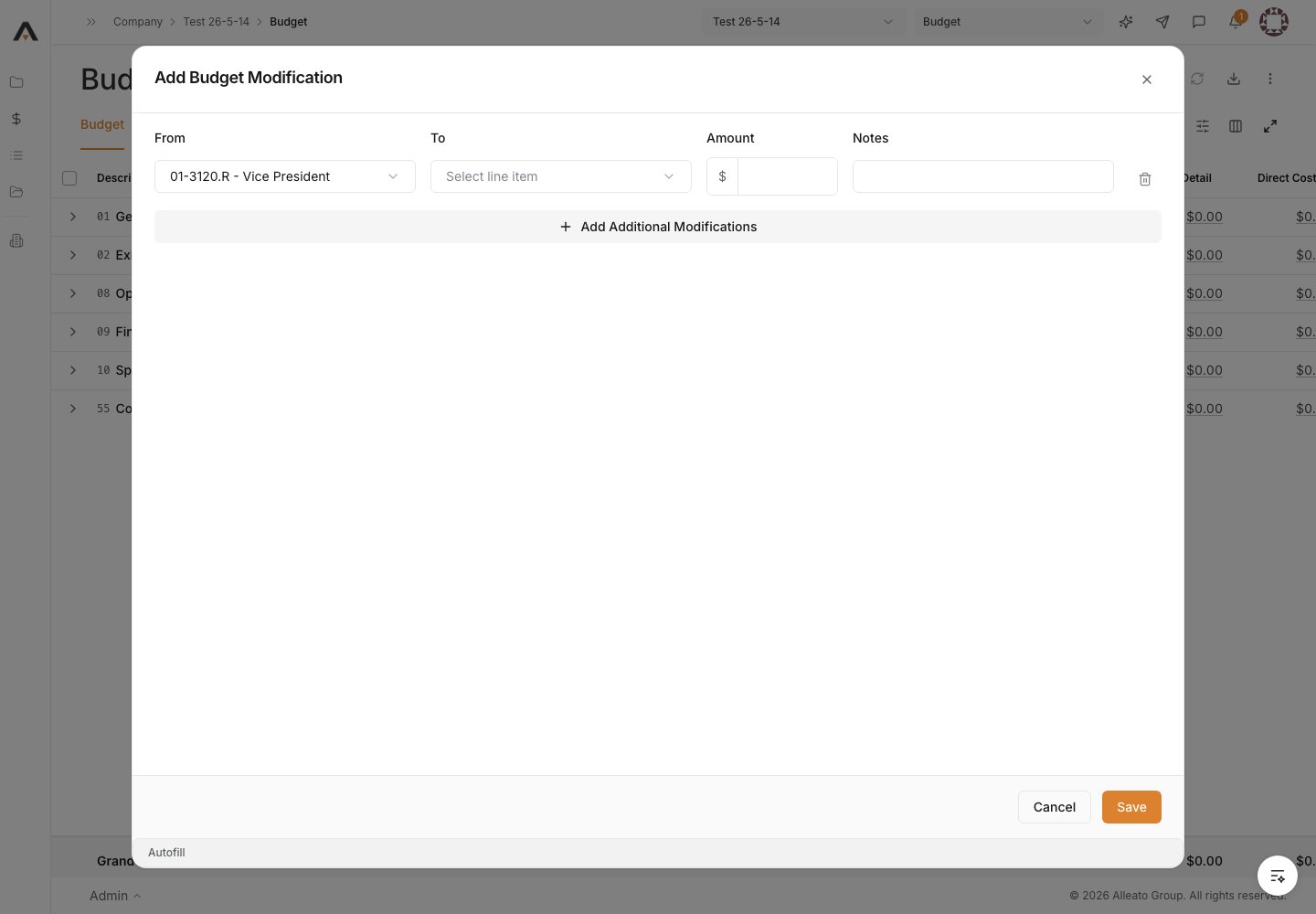Click the Autofill bar
This screenshot has width=1316, height=914.
(658, 853)
